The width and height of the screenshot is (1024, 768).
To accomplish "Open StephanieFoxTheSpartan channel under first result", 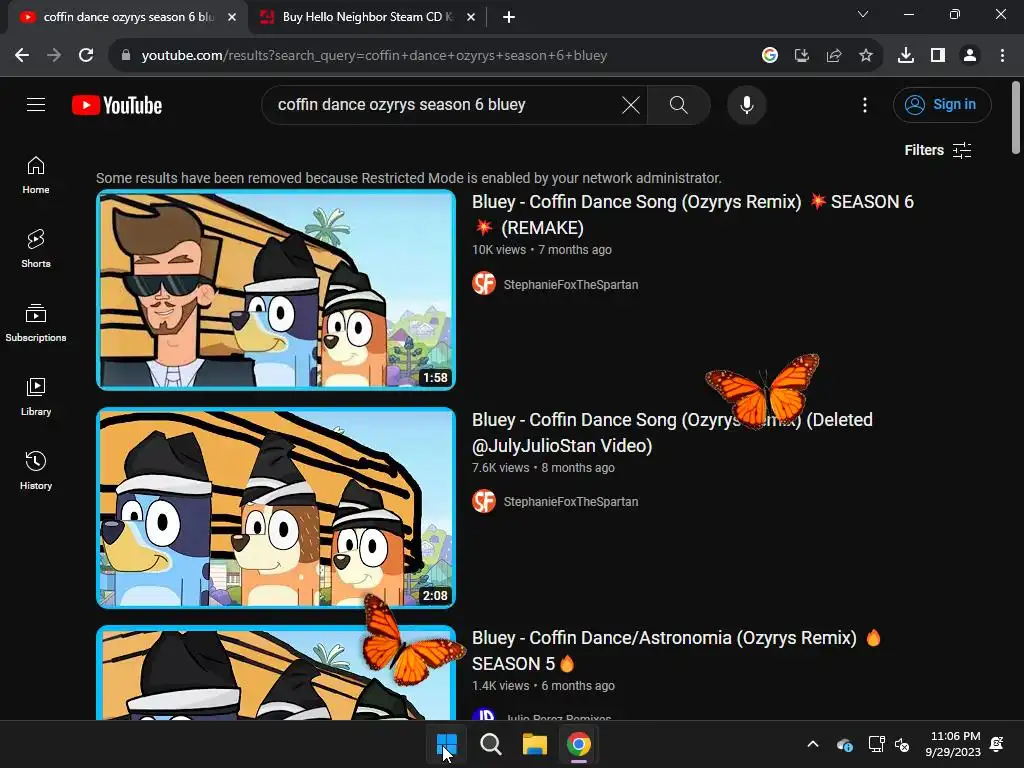I will click(x=570, y=284).
